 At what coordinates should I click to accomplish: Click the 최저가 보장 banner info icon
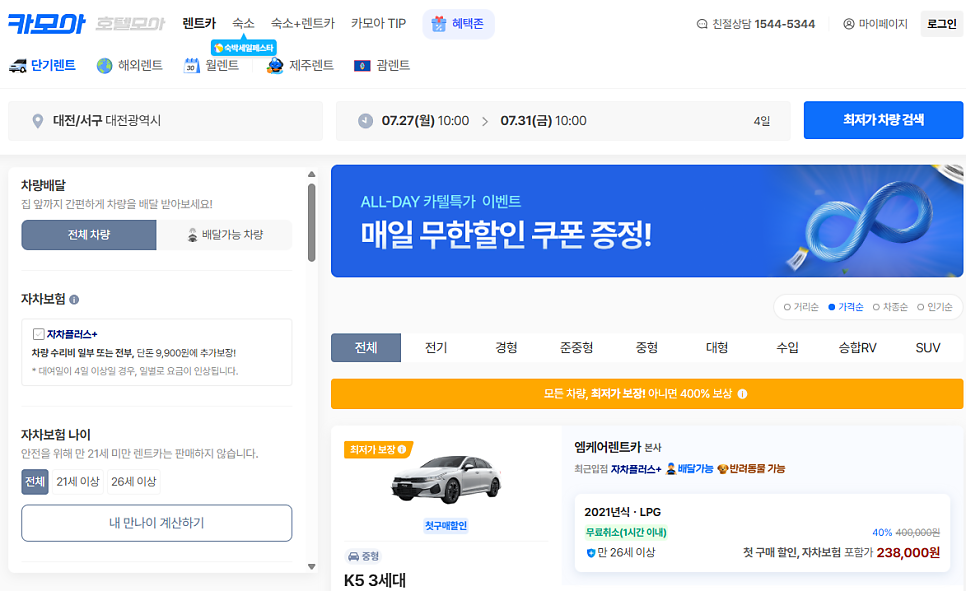pyautogui.click(x=742, y=394)
